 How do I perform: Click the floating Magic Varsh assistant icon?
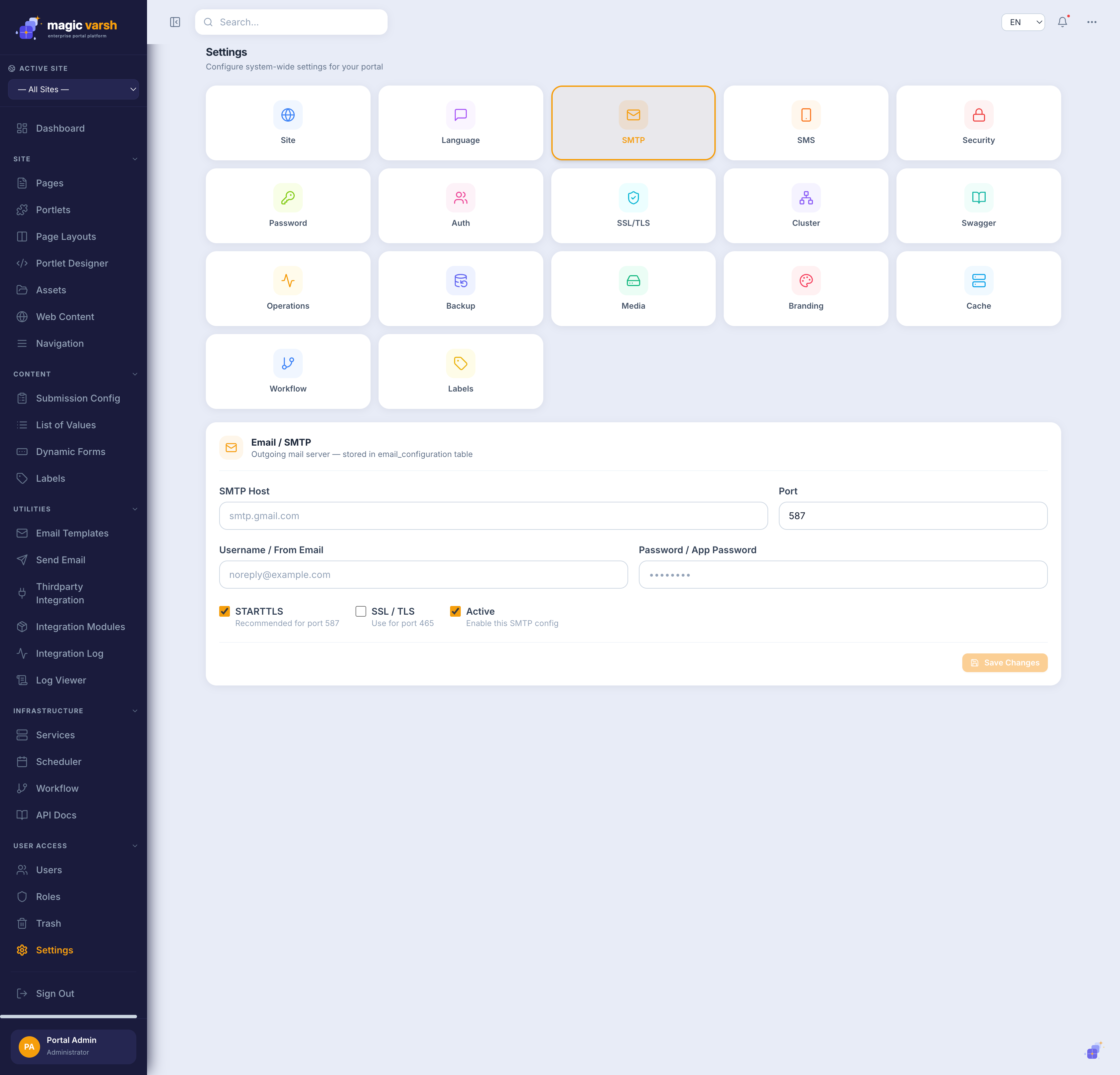click(1093, 1050)
